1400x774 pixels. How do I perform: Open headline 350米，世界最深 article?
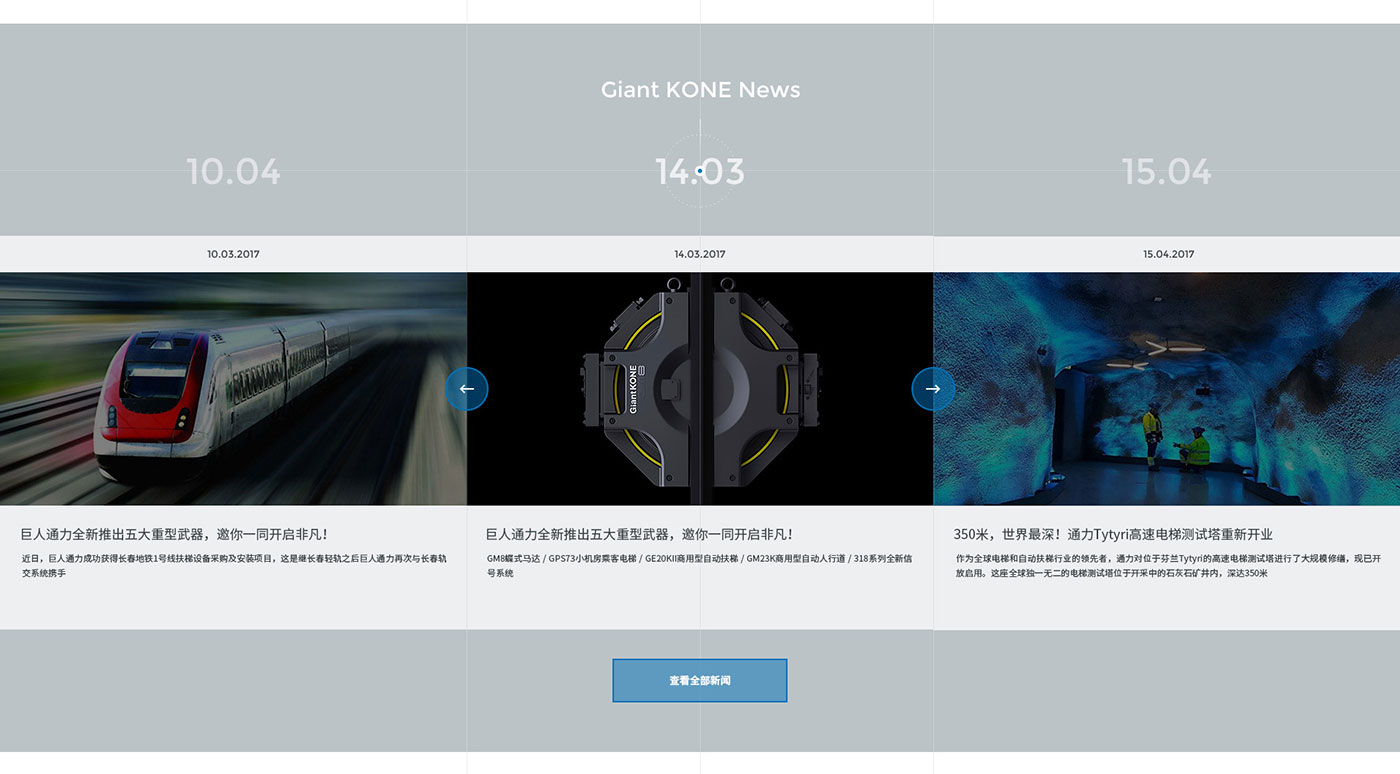[1113, 535]
